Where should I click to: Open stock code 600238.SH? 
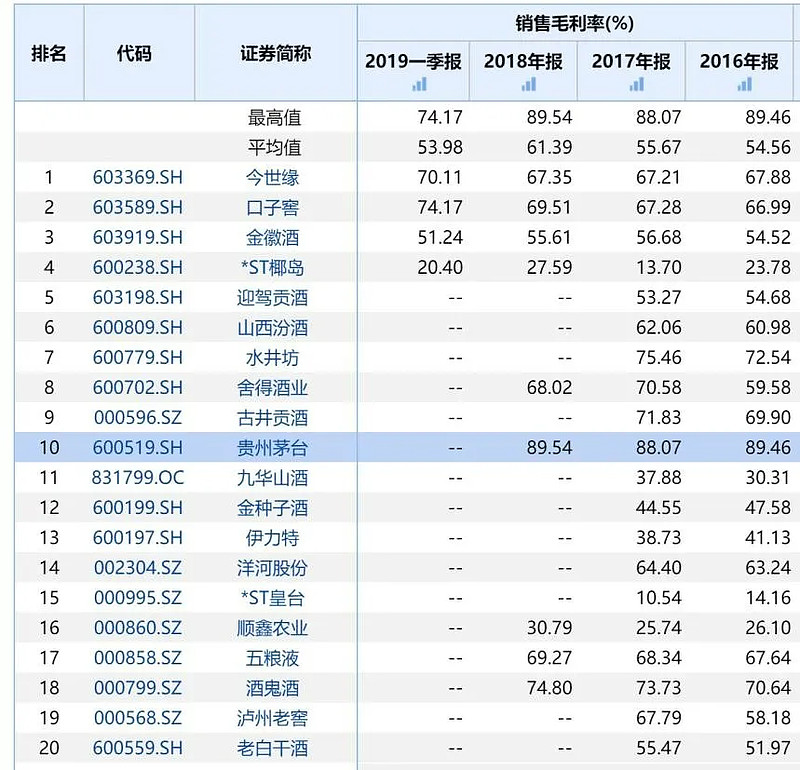pos(138,267)
